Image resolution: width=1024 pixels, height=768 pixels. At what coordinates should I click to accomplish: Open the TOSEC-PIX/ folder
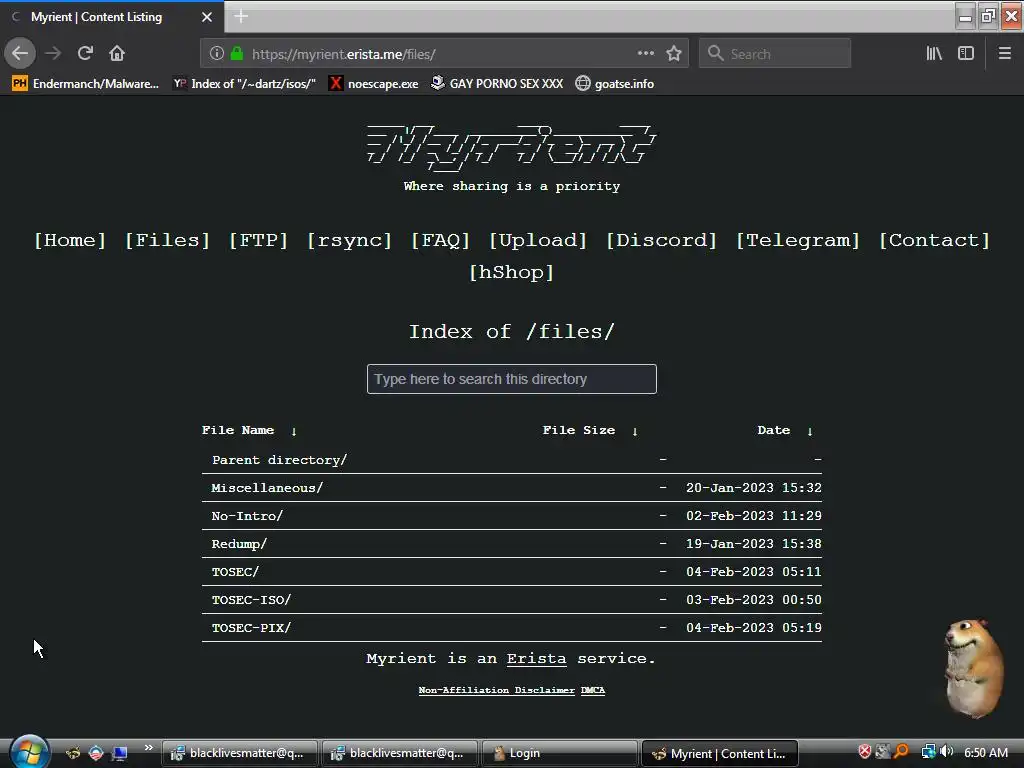pos(251,628)
